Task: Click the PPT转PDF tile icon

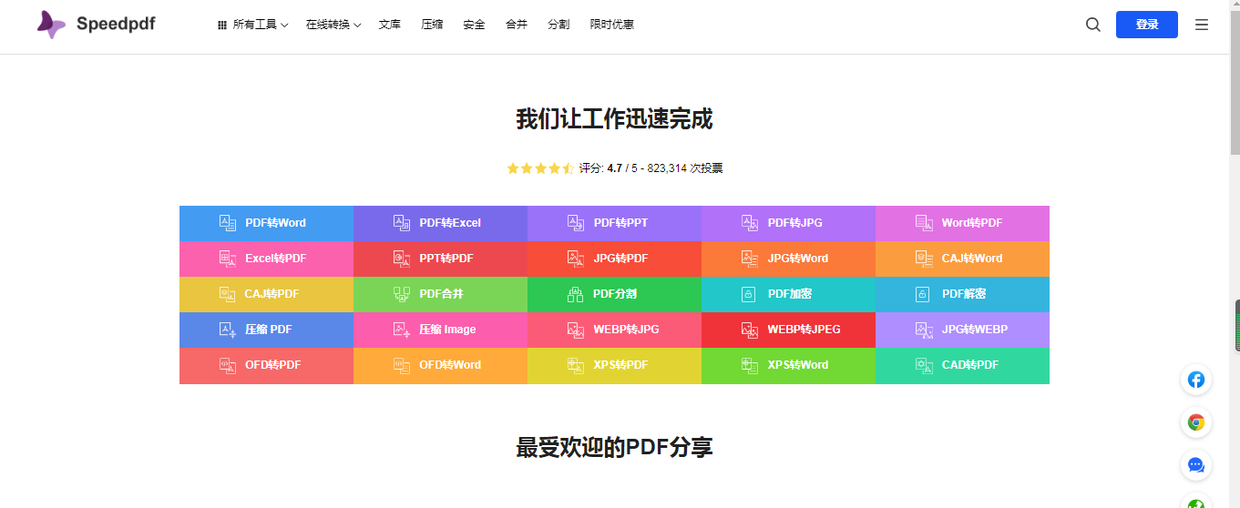Action: (402, 258)
